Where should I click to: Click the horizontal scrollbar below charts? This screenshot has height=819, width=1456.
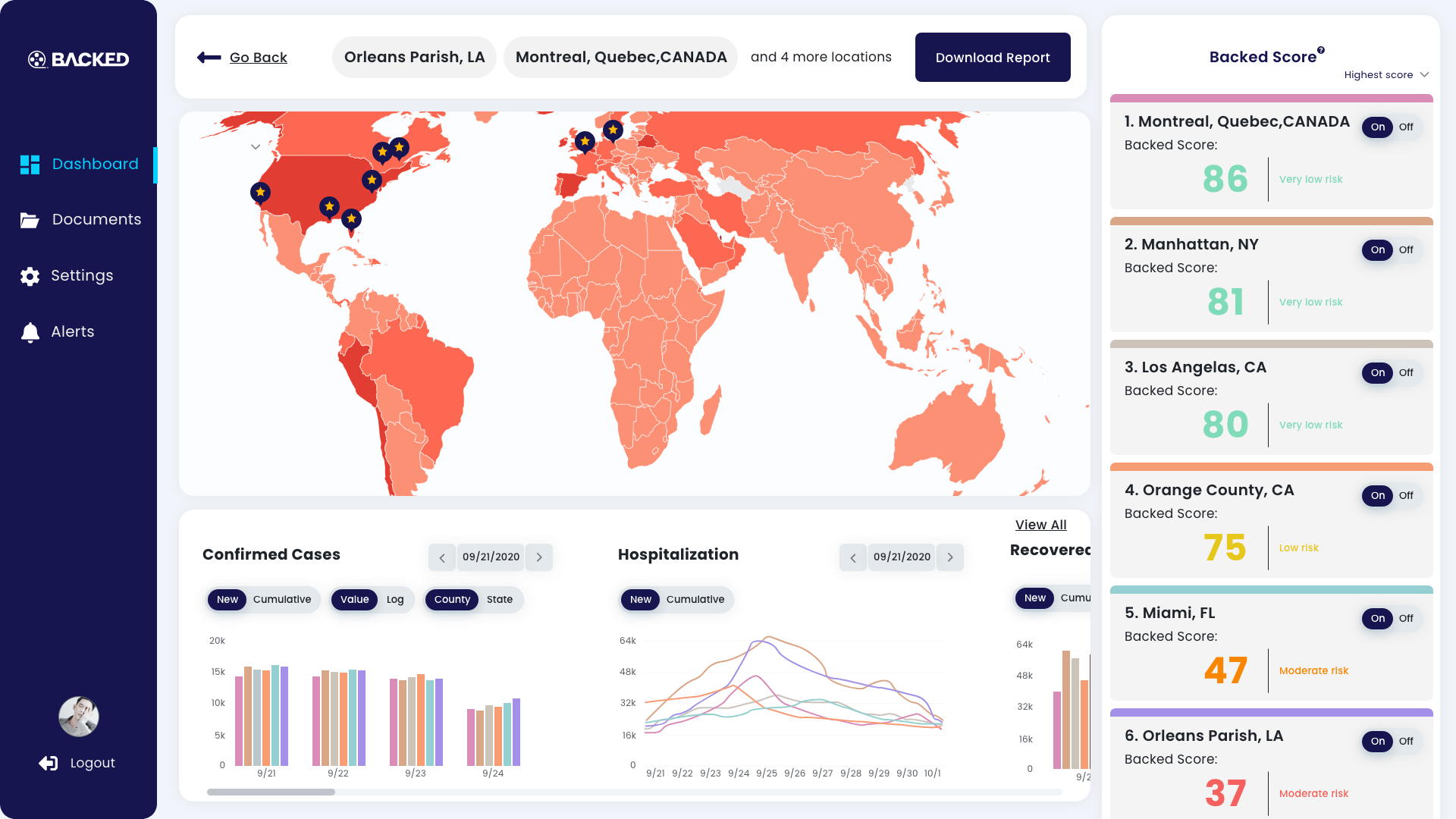tap(271, 792)
